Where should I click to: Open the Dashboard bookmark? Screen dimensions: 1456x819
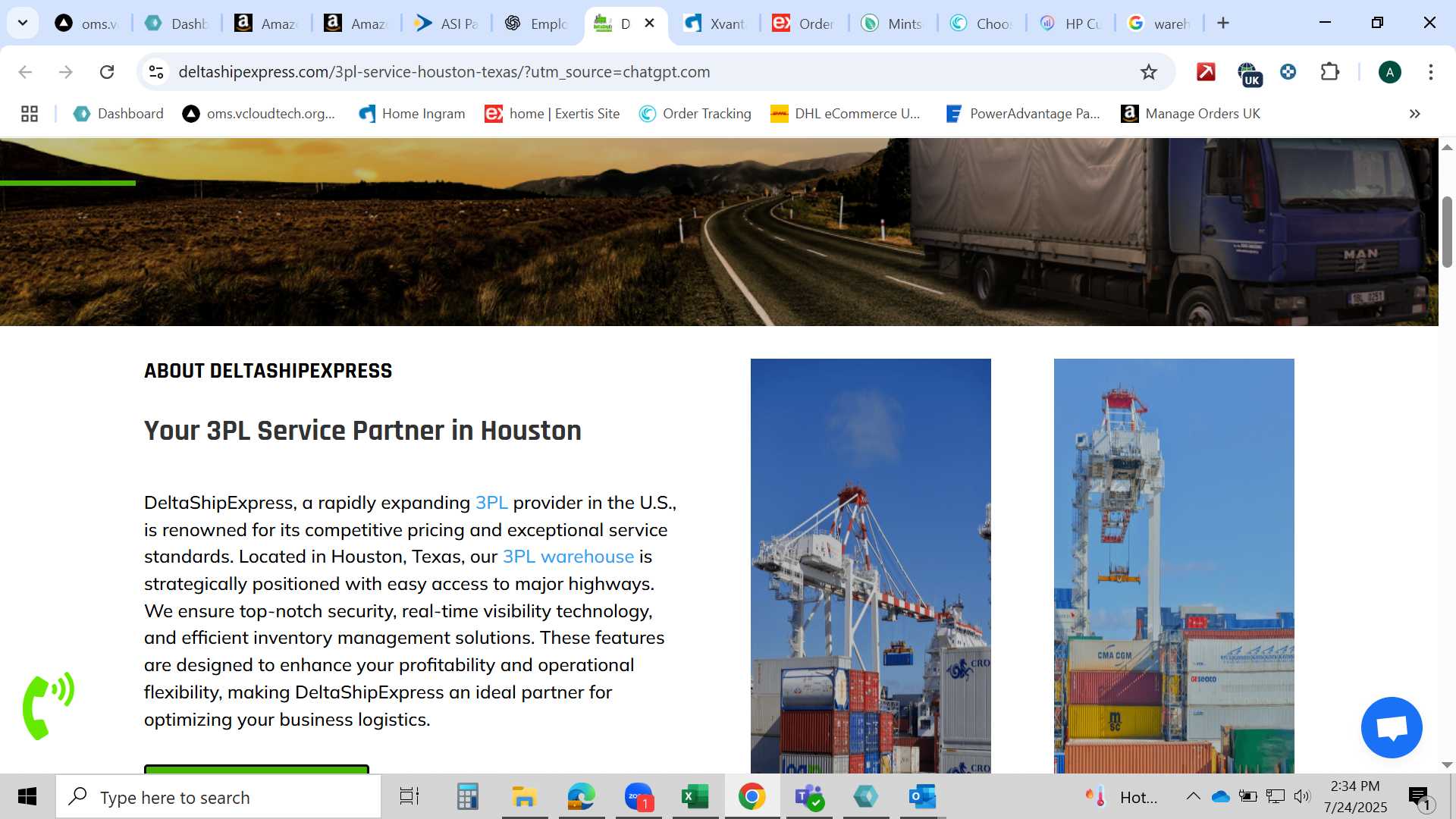(x=118, y=114)
